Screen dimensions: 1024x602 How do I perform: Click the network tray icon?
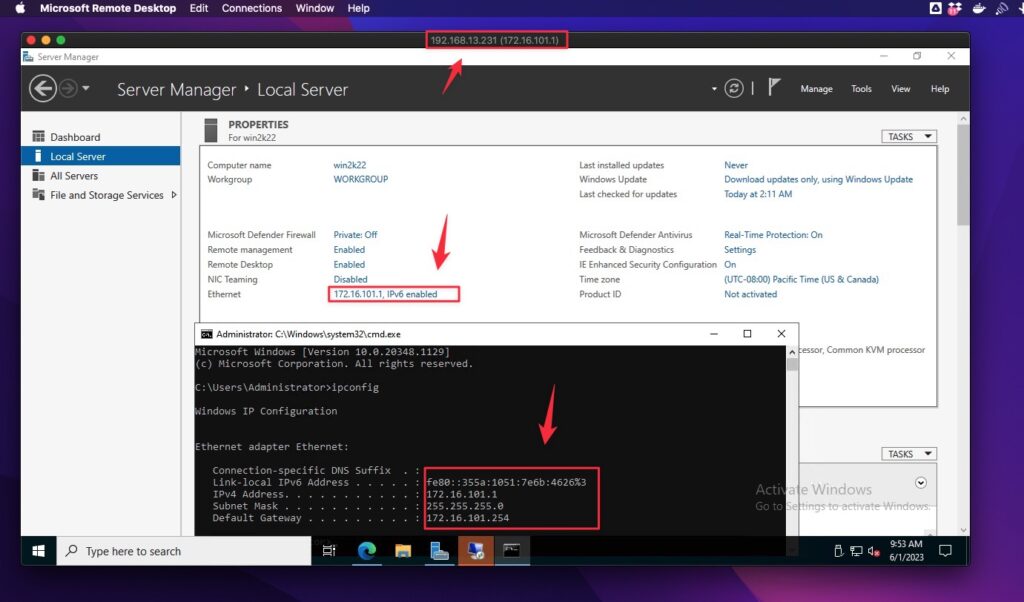coord(856,552)
